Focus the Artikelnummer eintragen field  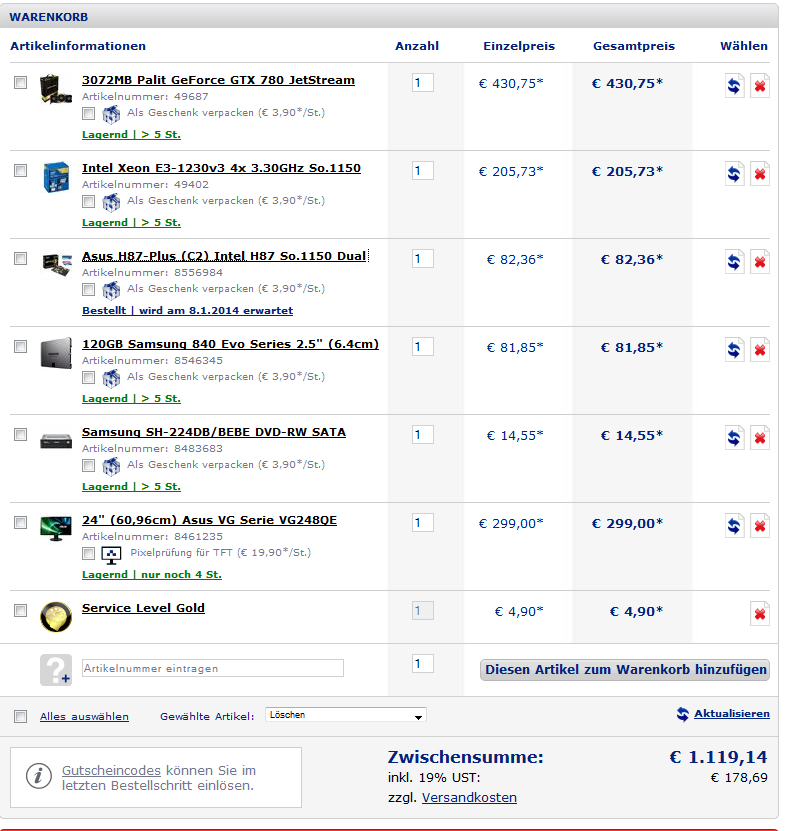213,668
